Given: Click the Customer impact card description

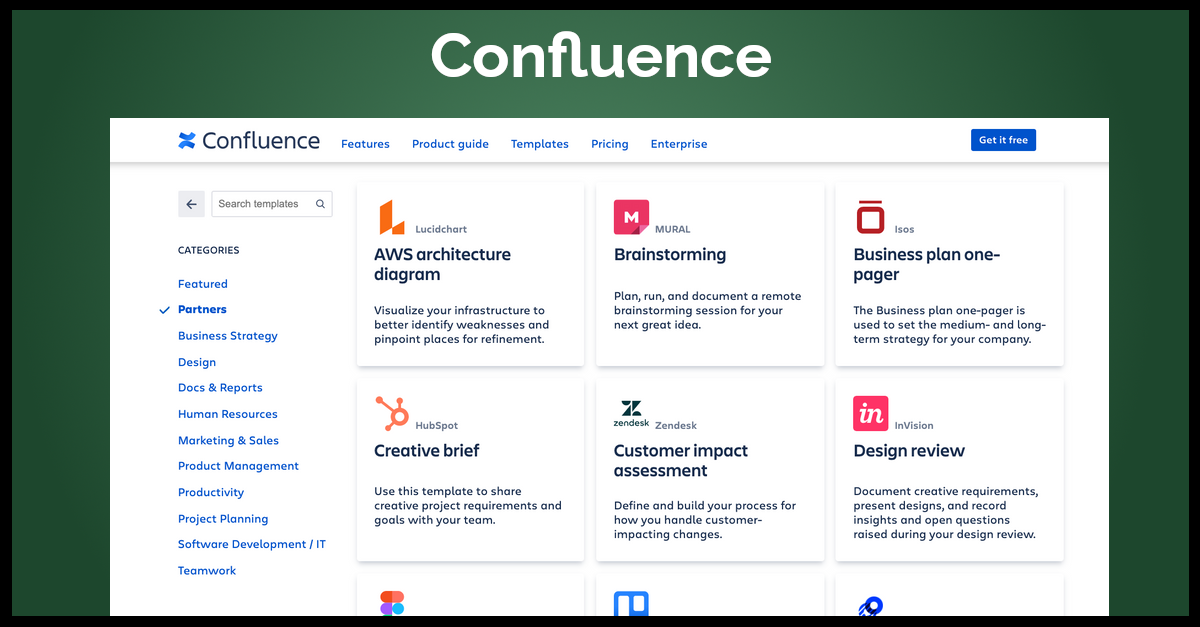Looking at the screenshot, I should tap(705, 520).
